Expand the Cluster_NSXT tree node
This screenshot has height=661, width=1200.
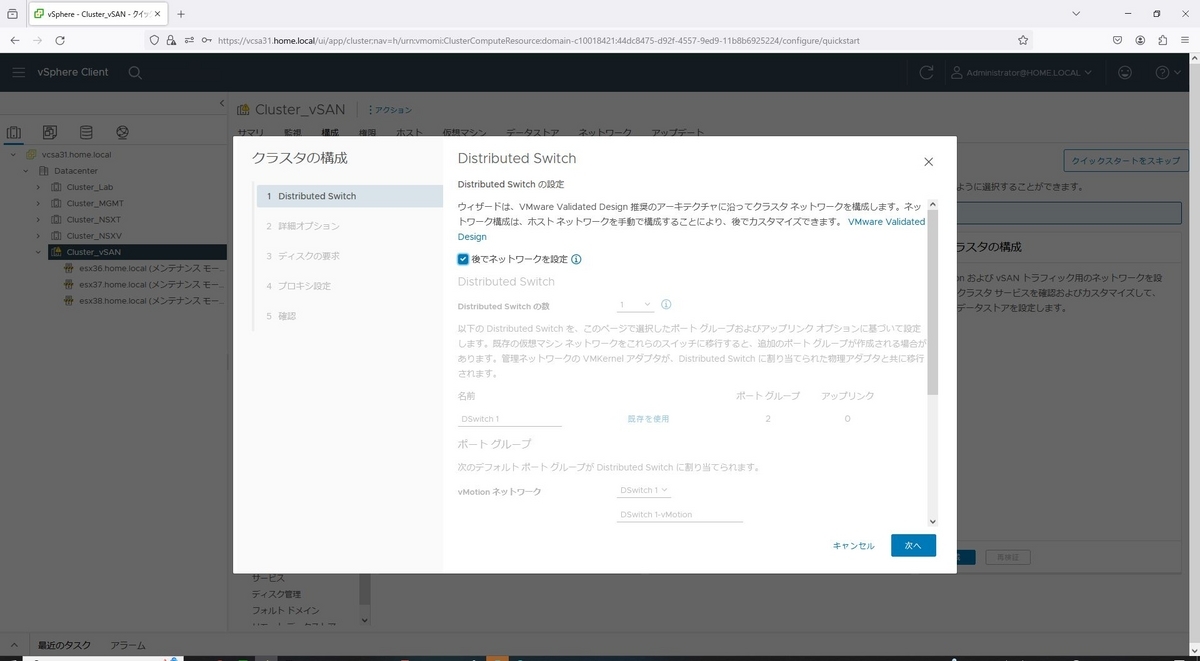tap(39, 219)
